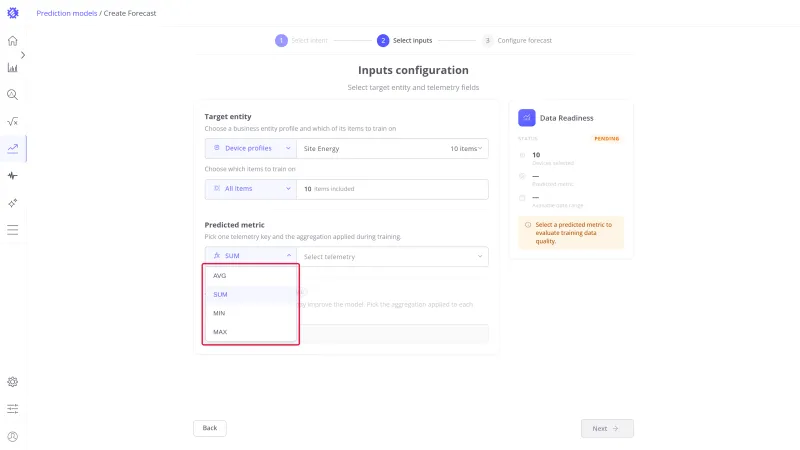The height and width of the screenshot is (450, 800).
Task: Click the Target entity label
Action: point(228,116)
